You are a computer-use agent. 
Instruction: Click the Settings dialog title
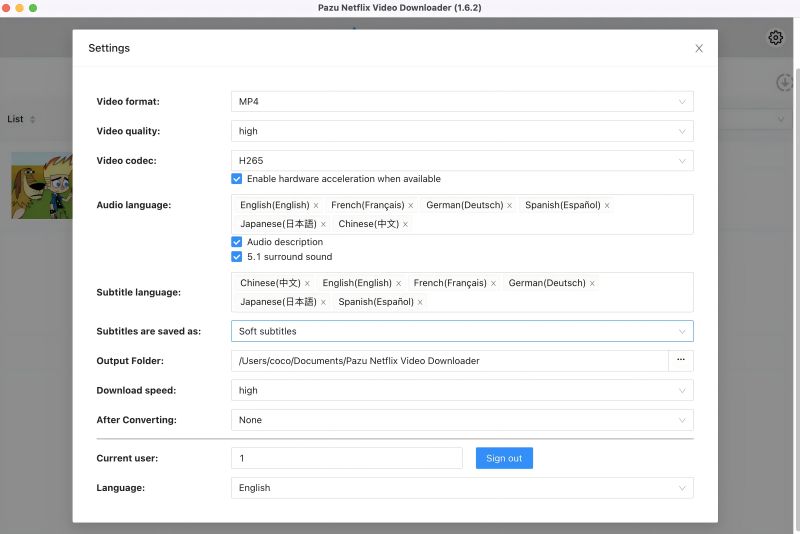pos(109,48)
